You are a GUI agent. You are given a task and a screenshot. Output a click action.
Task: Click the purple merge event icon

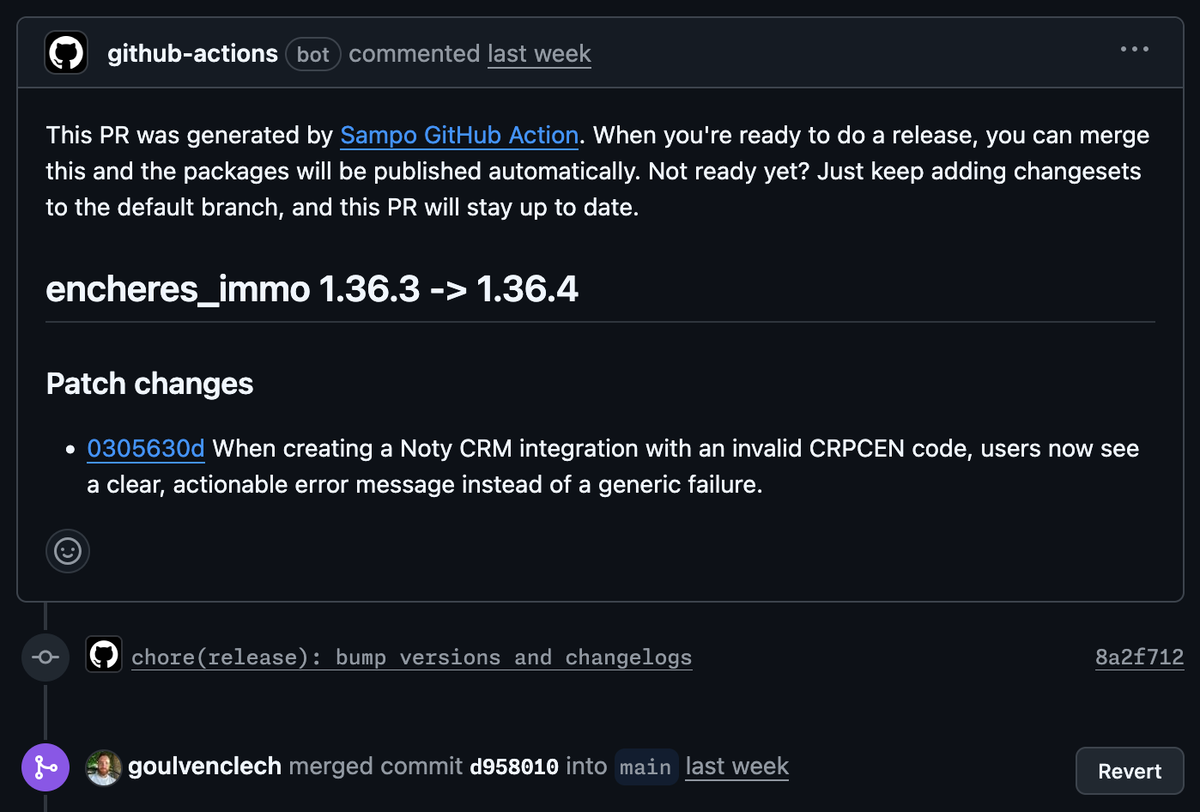(x=44, y=767)
